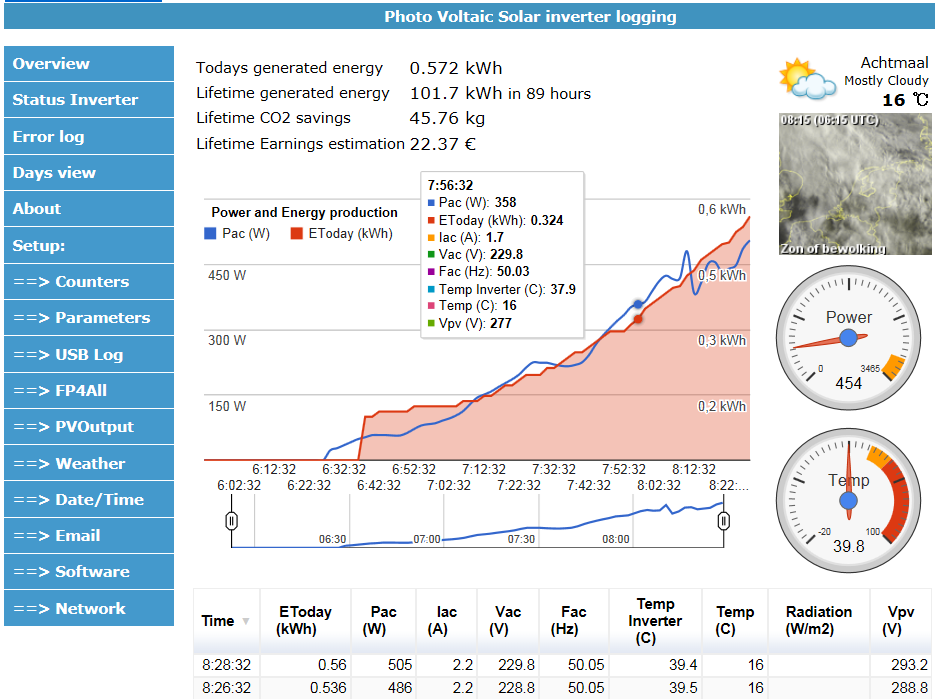Open Date/Time setup page

click(89, 499)
